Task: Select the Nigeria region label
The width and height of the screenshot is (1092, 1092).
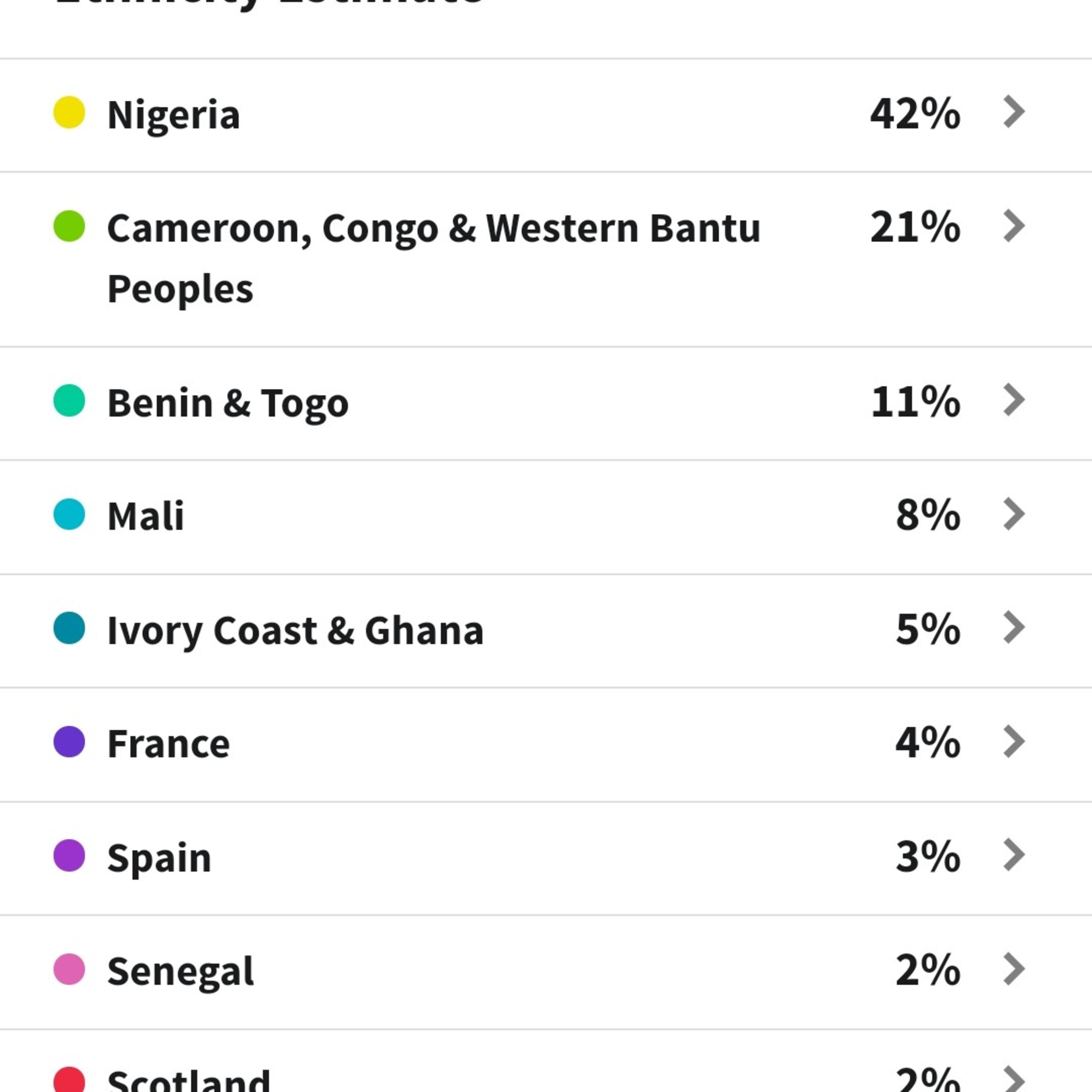Action: pos(174,115)
